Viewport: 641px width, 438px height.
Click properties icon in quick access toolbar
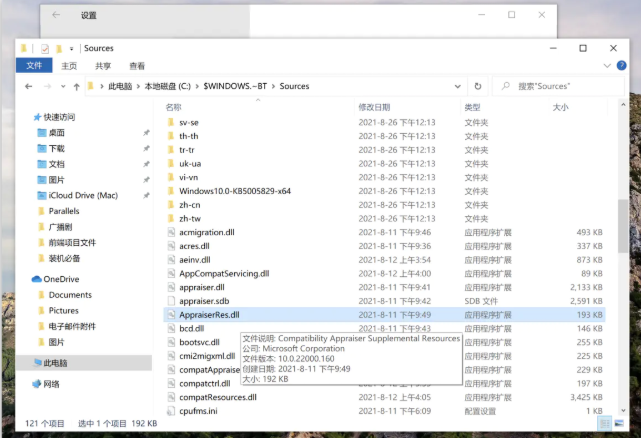tap(45, 49)
